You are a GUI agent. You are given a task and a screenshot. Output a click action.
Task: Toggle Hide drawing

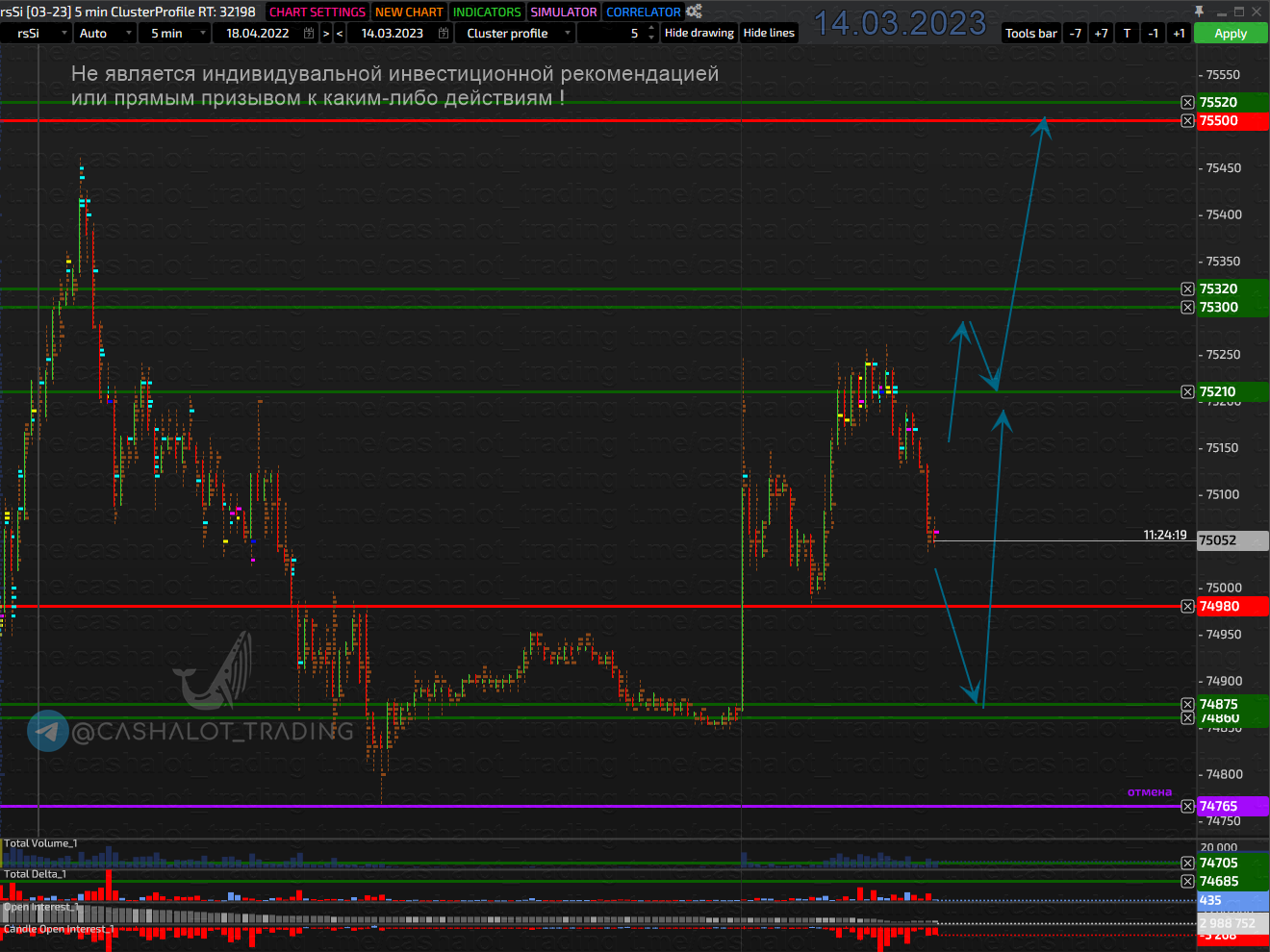click(x=698, y=33)
